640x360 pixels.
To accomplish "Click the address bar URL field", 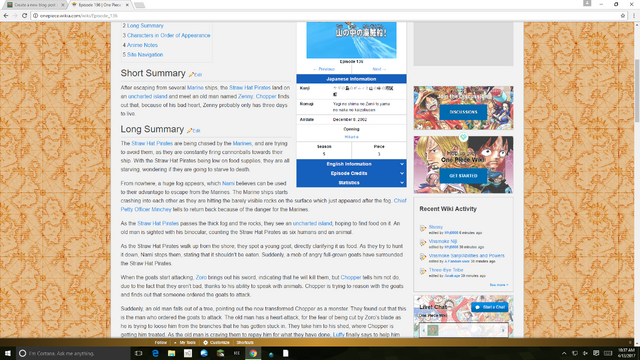I will pyautogui.click(x=327, y=16).
